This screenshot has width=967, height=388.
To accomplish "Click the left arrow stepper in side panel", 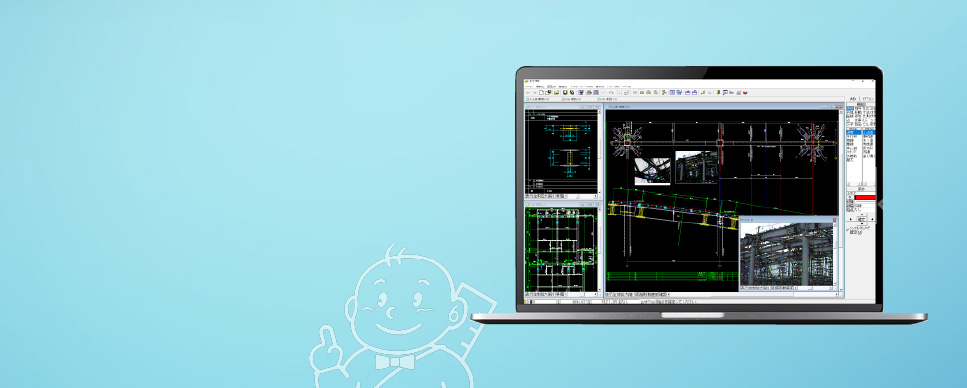I will coord(851,219).
